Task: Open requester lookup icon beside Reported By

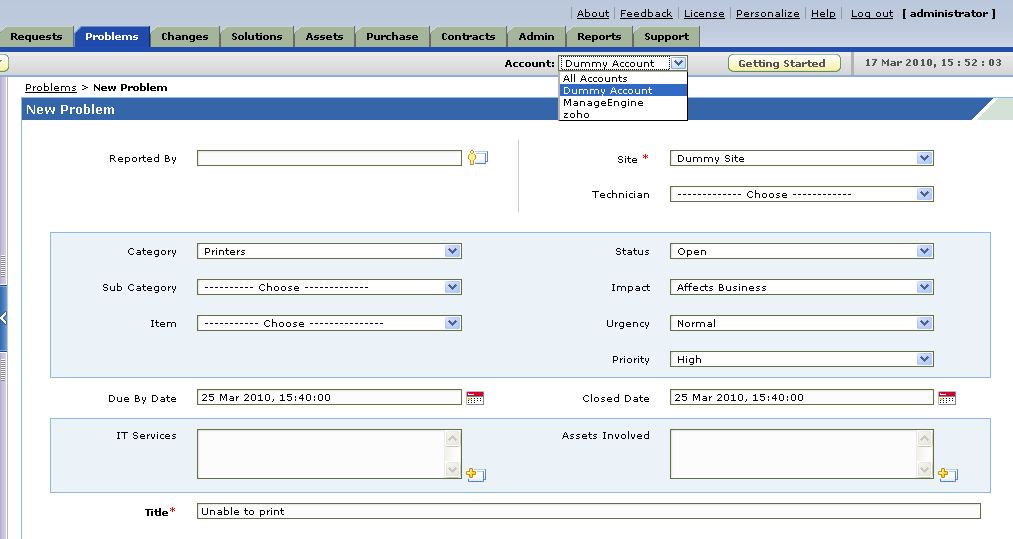Action: pyautogui.click(x=477, y=158)
